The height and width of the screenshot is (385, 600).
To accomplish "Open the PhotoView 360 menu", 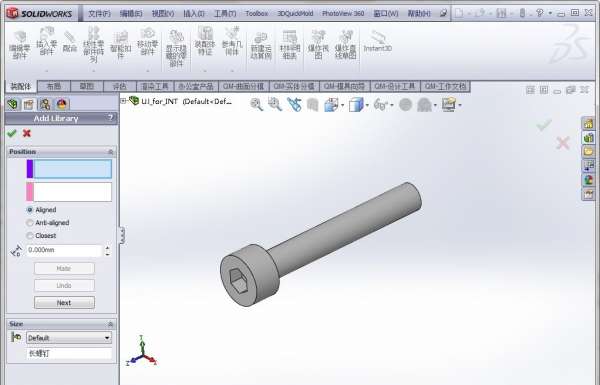I will pyautogui.click(x=343, y=13).
